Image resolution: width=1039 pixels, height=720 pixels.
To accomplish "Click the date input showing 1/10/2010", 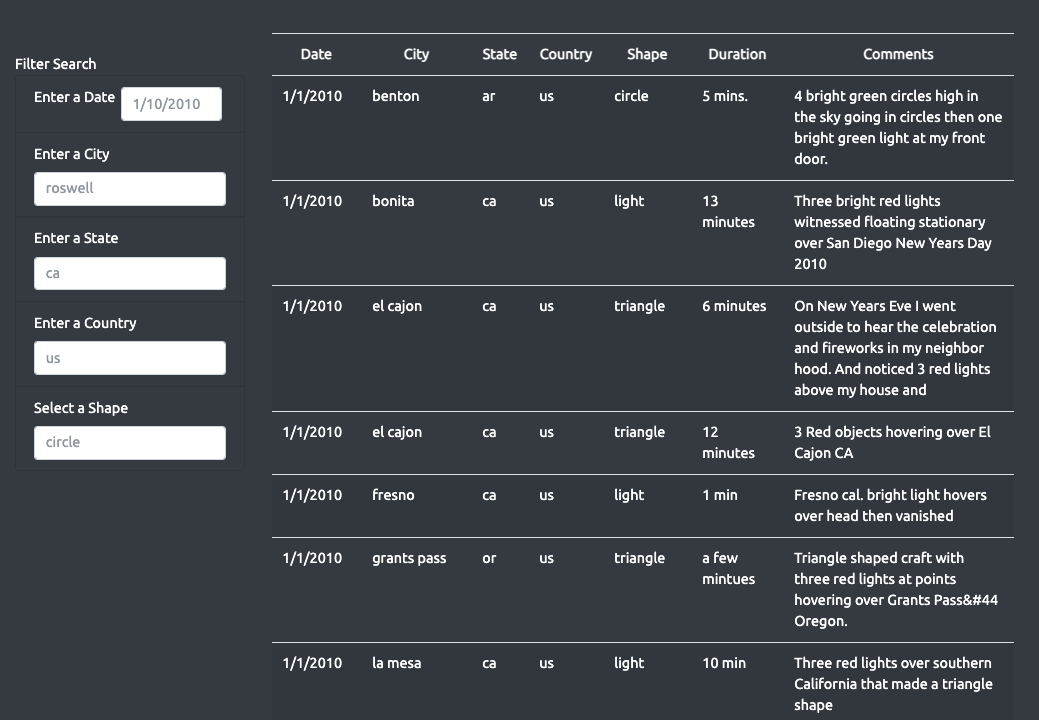I will click(171, 104).
